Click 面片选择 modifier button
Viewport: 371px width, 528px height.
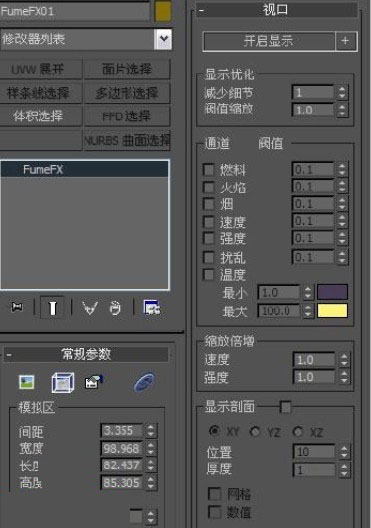pyautogui.click(x=127, y=69)
